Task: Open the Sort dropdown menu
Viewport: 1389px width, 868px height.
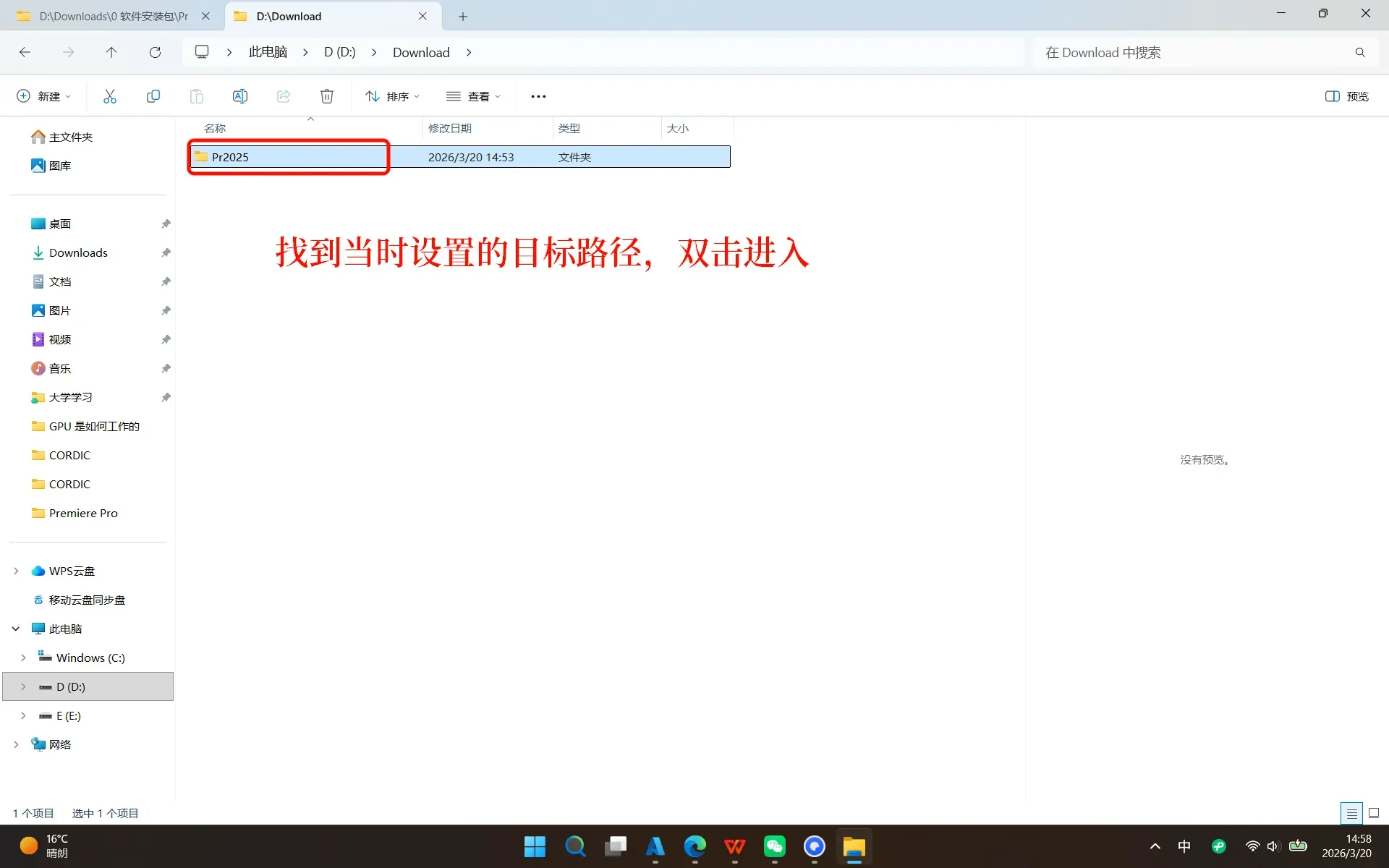Action: click(x=392, y=96)
